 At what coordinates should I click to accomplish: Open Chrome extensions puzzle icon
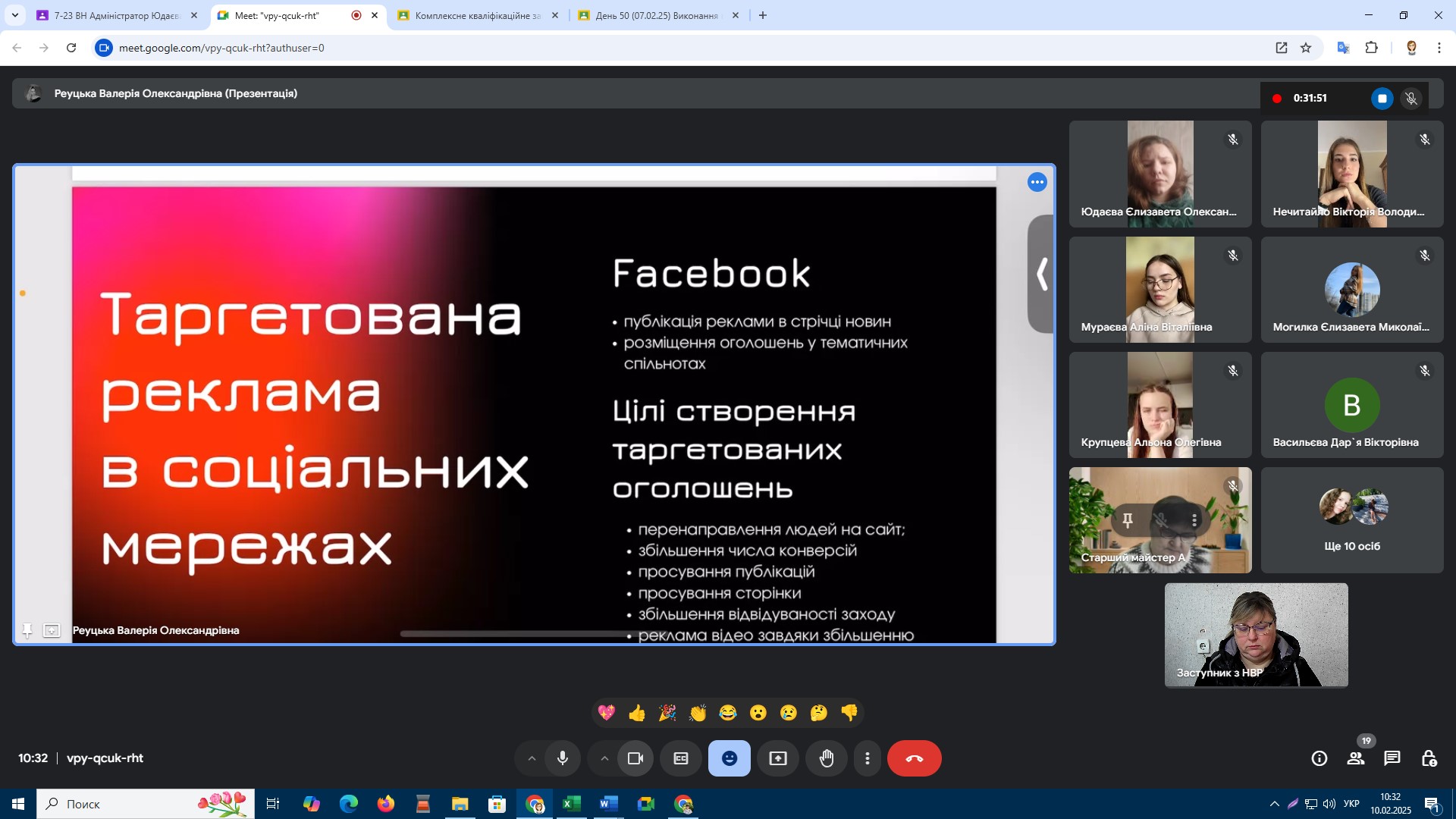click(1372, 48)
